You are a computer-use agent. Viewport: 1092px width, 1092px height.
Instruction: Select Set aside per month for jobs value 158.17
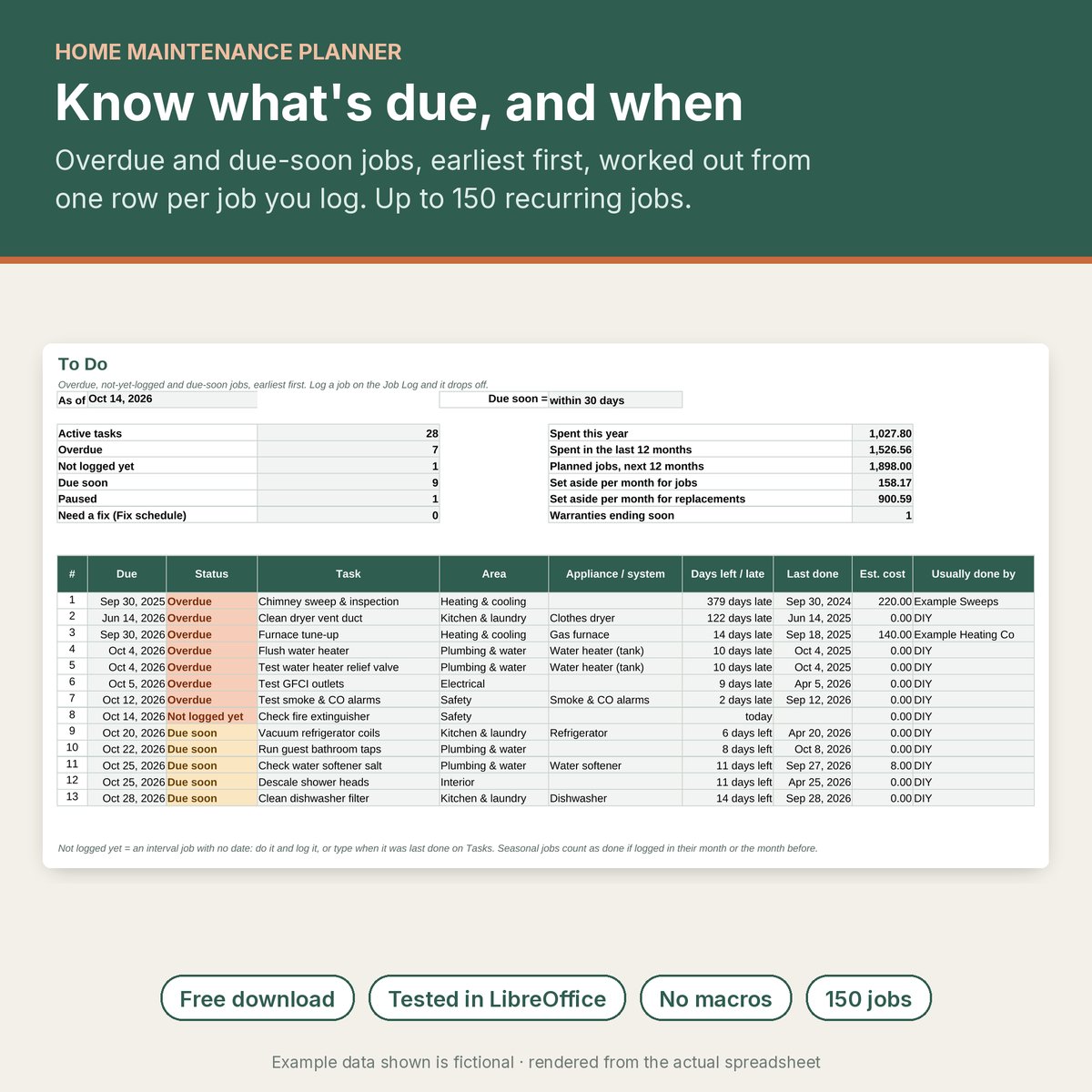coord(883,482)
